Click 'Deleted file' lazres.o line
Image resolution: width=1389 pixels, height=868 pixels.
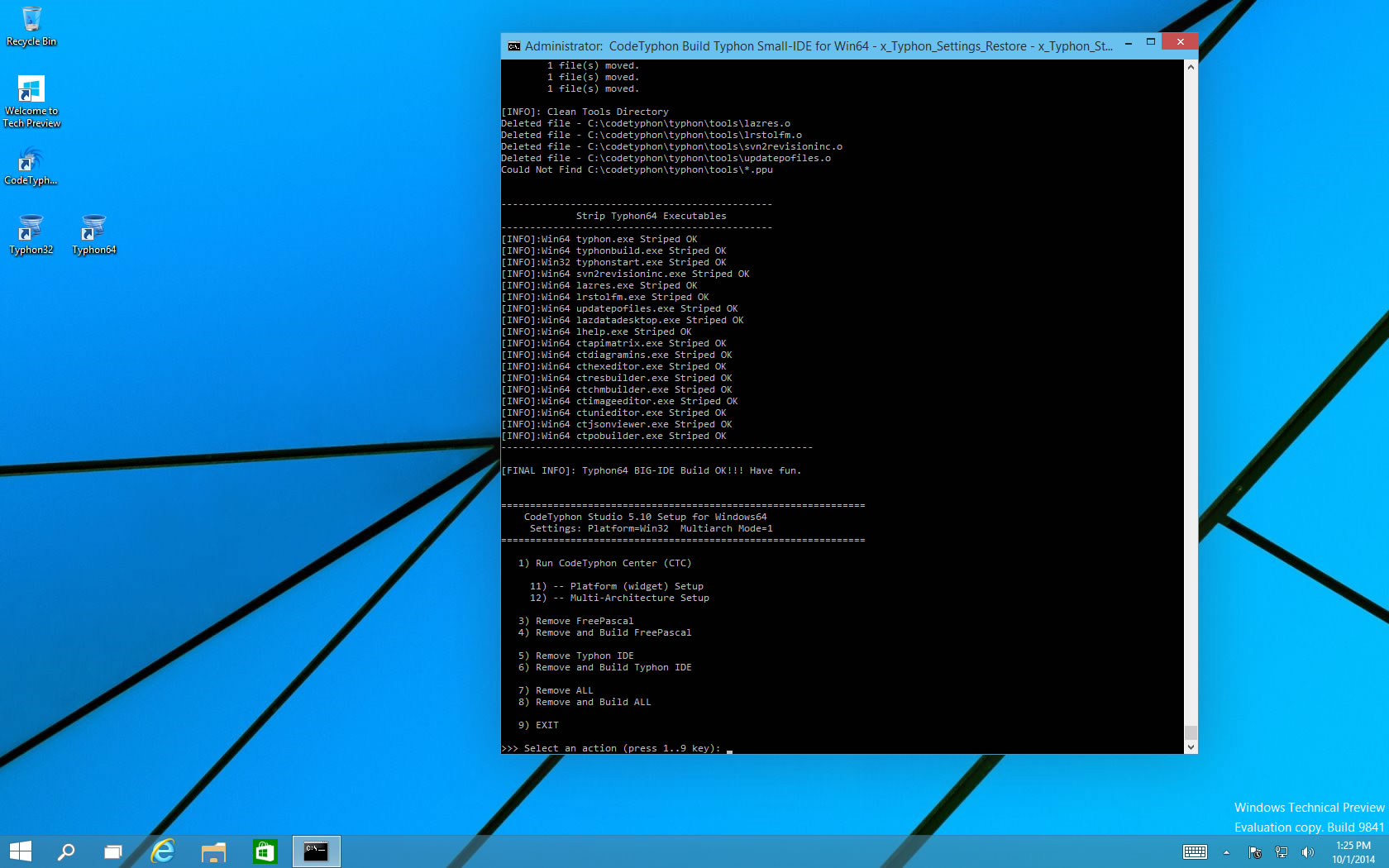[x=645, y=123]
